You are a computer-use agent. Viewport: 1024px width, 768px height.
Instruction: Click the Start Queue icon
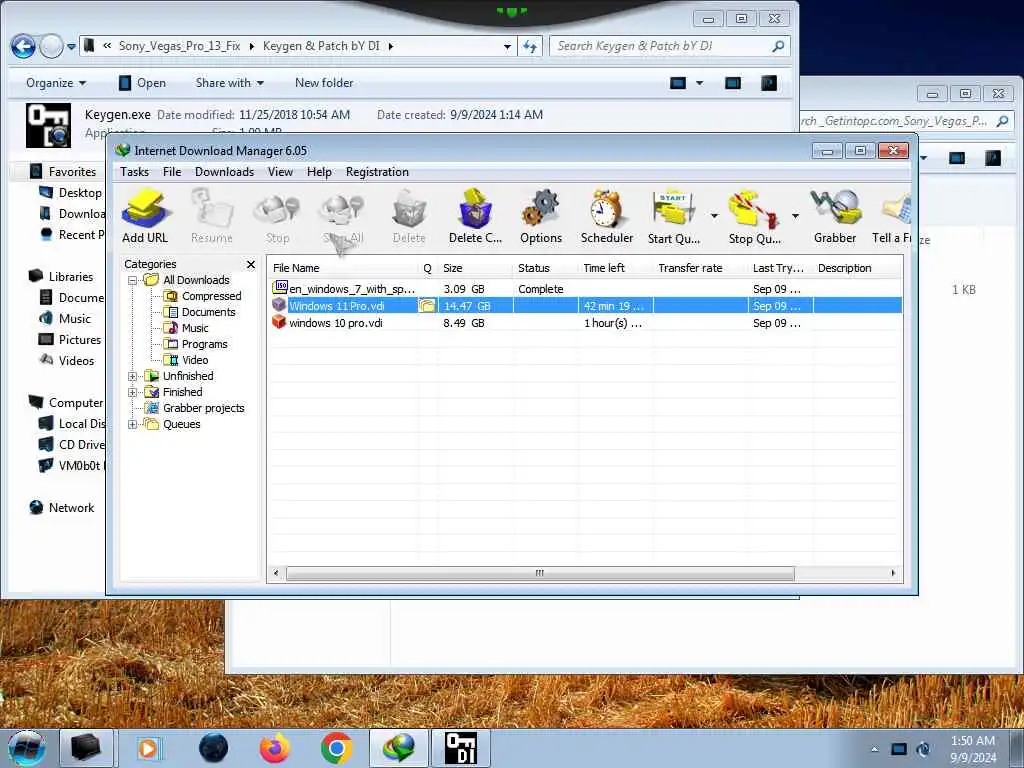673,216
